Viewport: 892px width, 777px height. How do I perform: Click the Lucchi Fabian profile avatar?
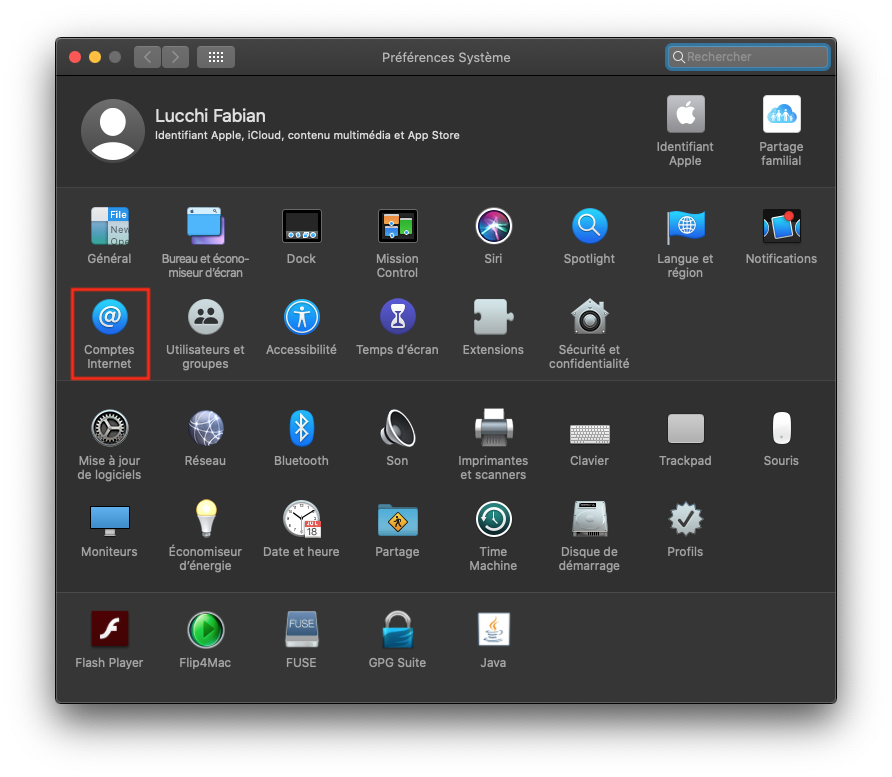(x=113, y=130)
